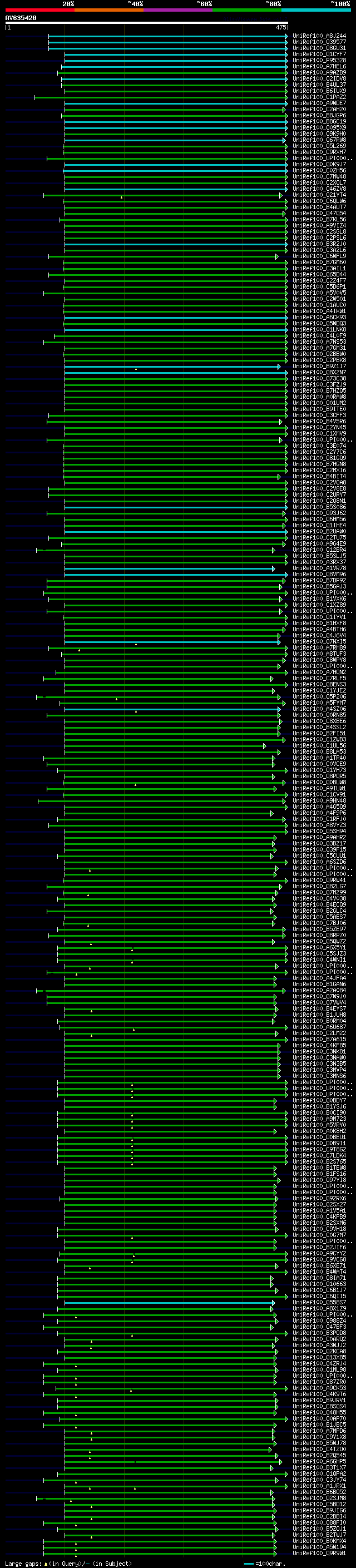Select the cyan ~100% legend segment
The width and height of the screenshot is (356, 1568).
tap(316, 10)
